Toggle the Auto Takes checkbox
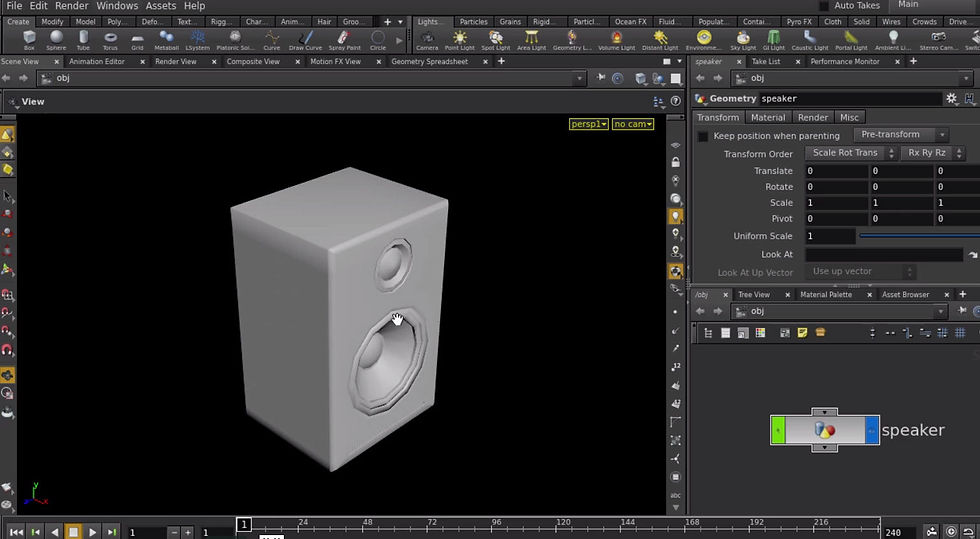The image size is (980, 539). click(823, 6)
